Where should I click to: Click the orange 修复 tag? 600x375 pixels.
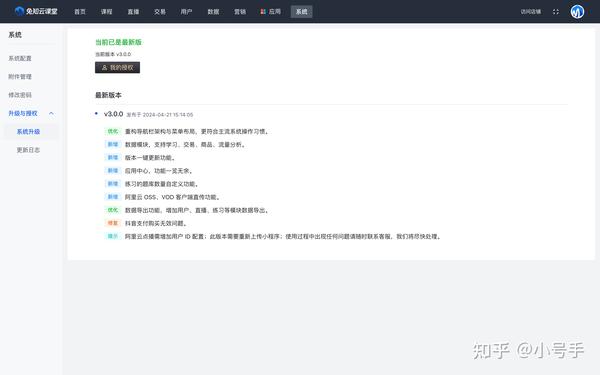[113, 223]
